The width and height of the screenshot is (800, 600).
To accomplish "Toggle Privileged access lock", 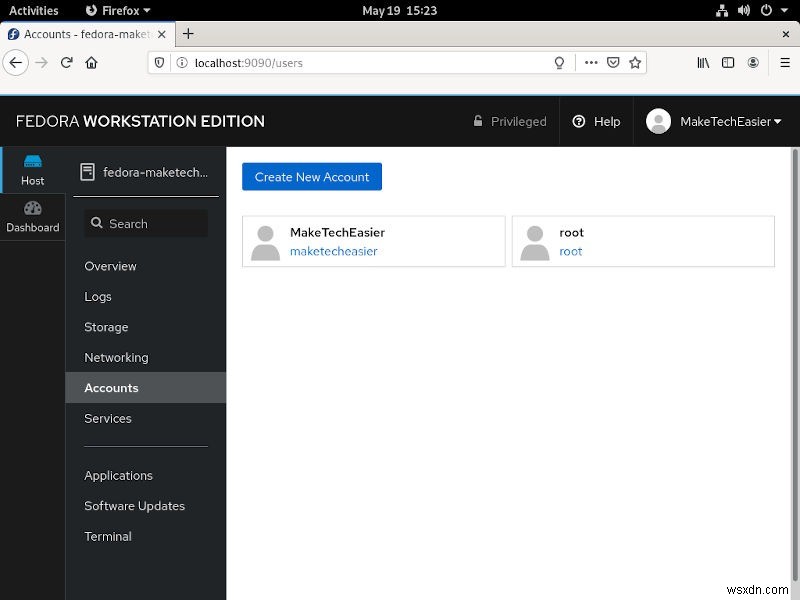I will click(510, 121).
